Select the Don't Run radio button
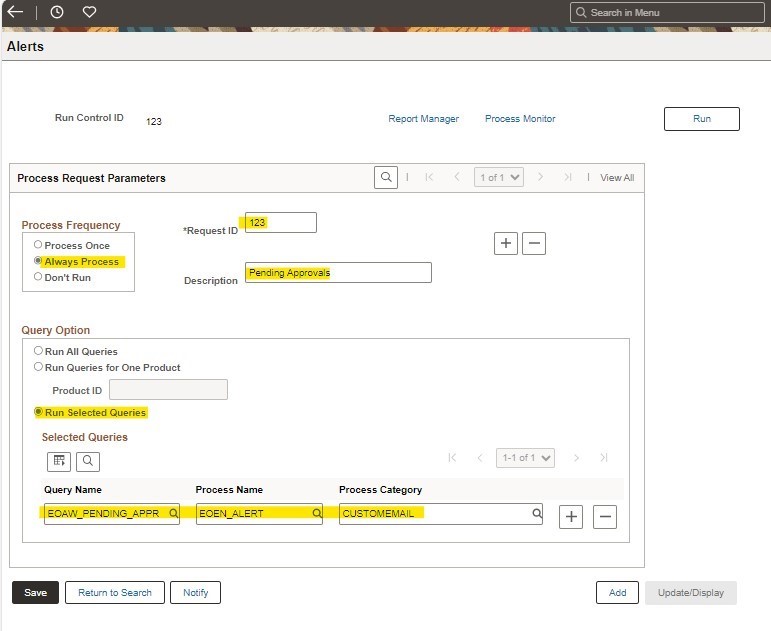The image size is (771, 631). [38, 277]
